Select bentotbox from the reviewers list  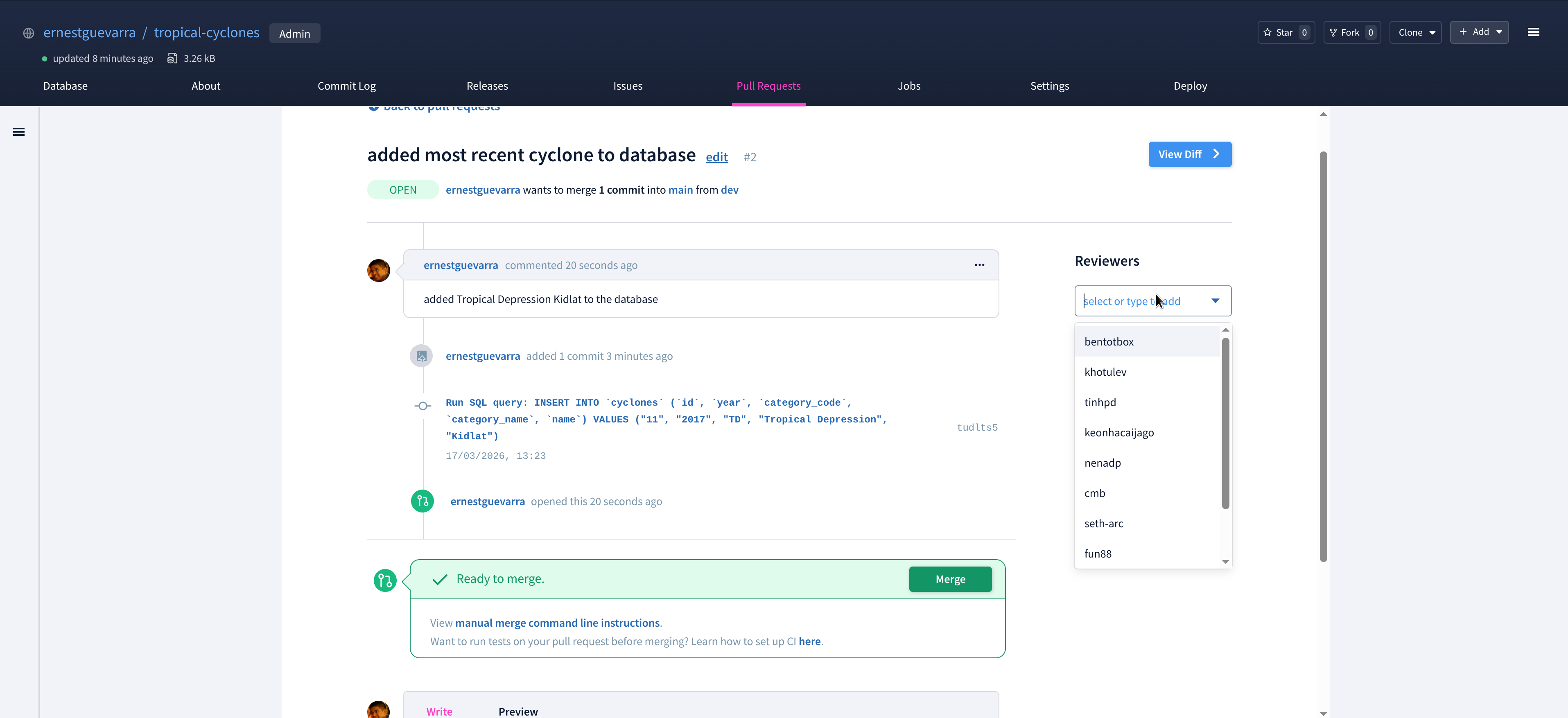click(1109, 341)
